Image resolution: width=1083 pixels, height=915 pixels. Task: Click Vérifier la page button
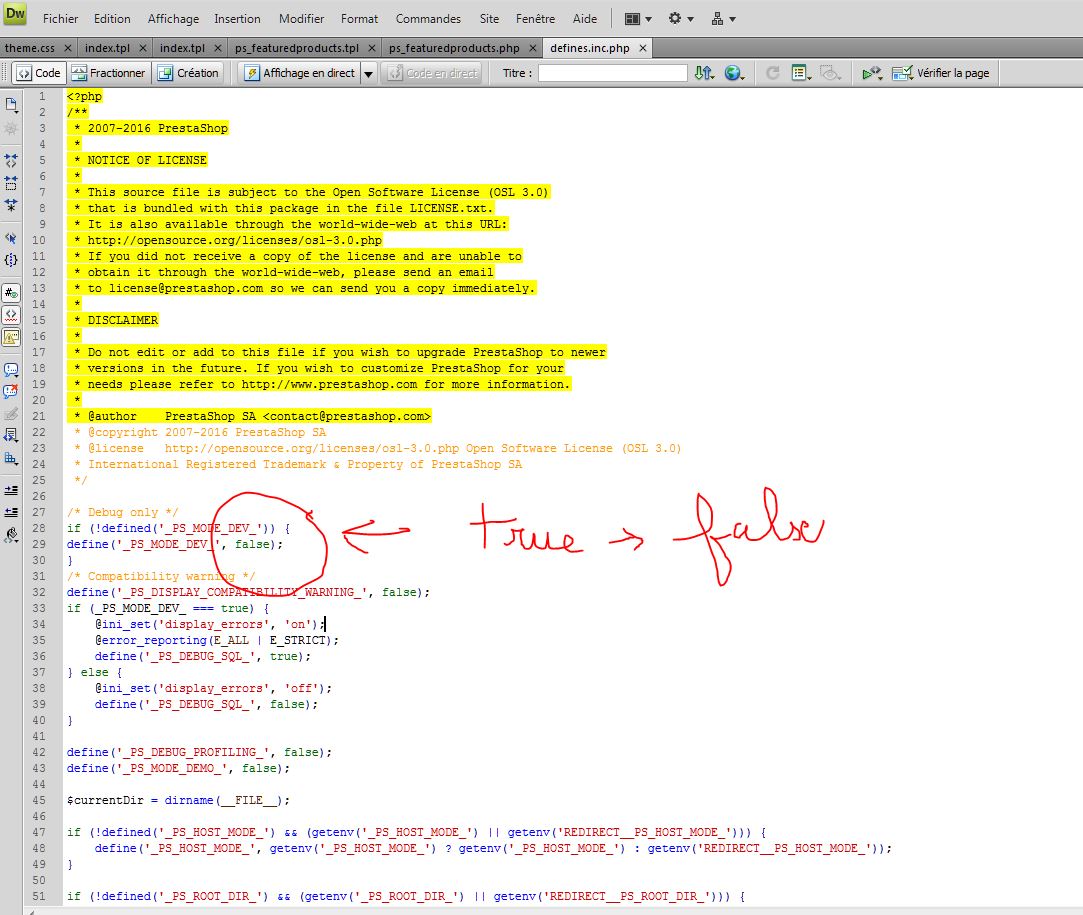pyautogui.click(x=941, y=73)
